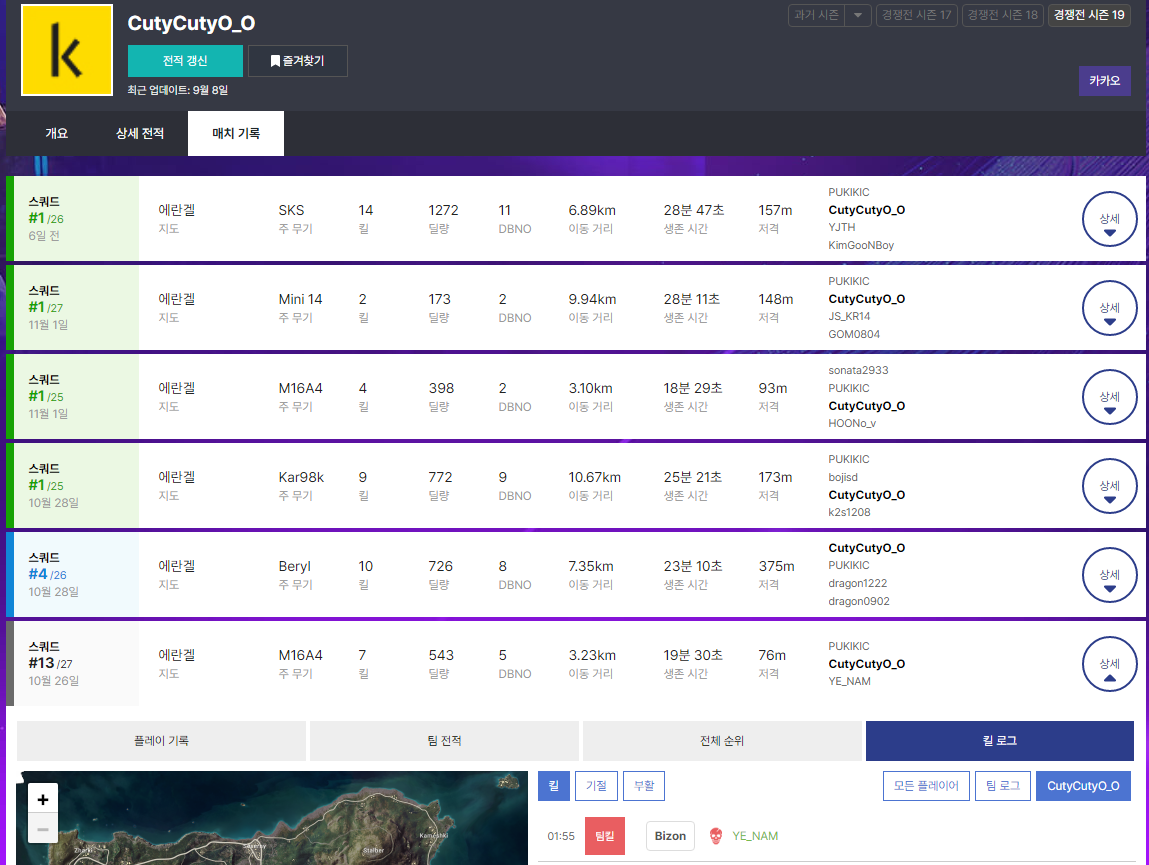
Task: Click the Bizon weapon tag
Action: point(670,836)
